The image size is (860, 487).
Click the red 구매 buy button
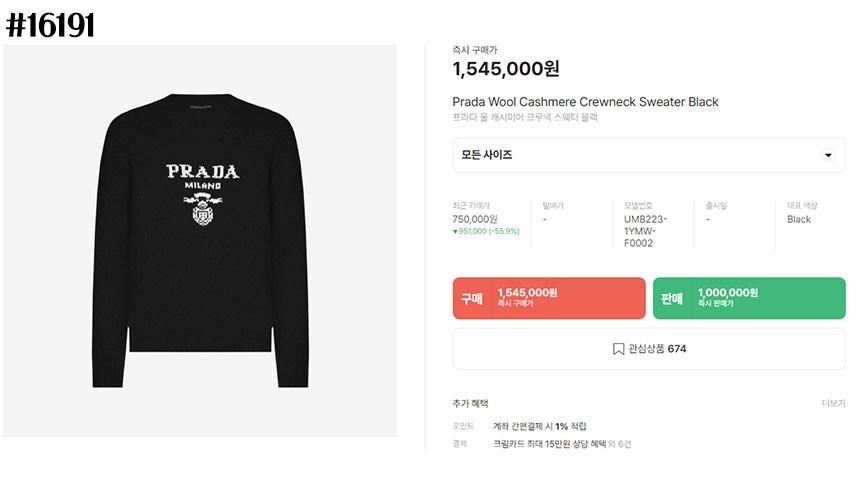(549, 298)
